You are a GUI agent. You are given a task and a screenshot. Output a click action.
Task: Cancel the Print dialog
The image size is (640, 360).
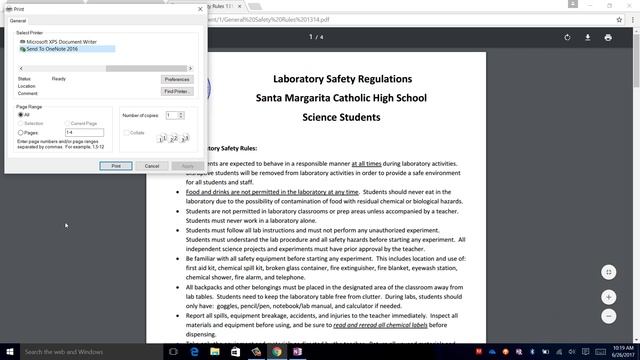(x=152, y=166)
